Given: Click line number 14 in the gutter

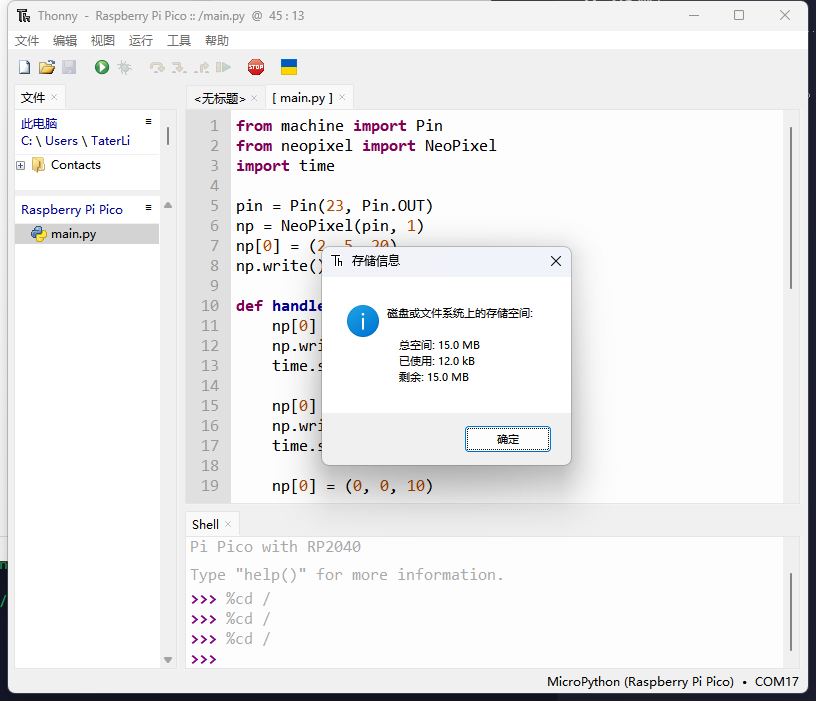Looking at the screenshot, I should [210, 386].
